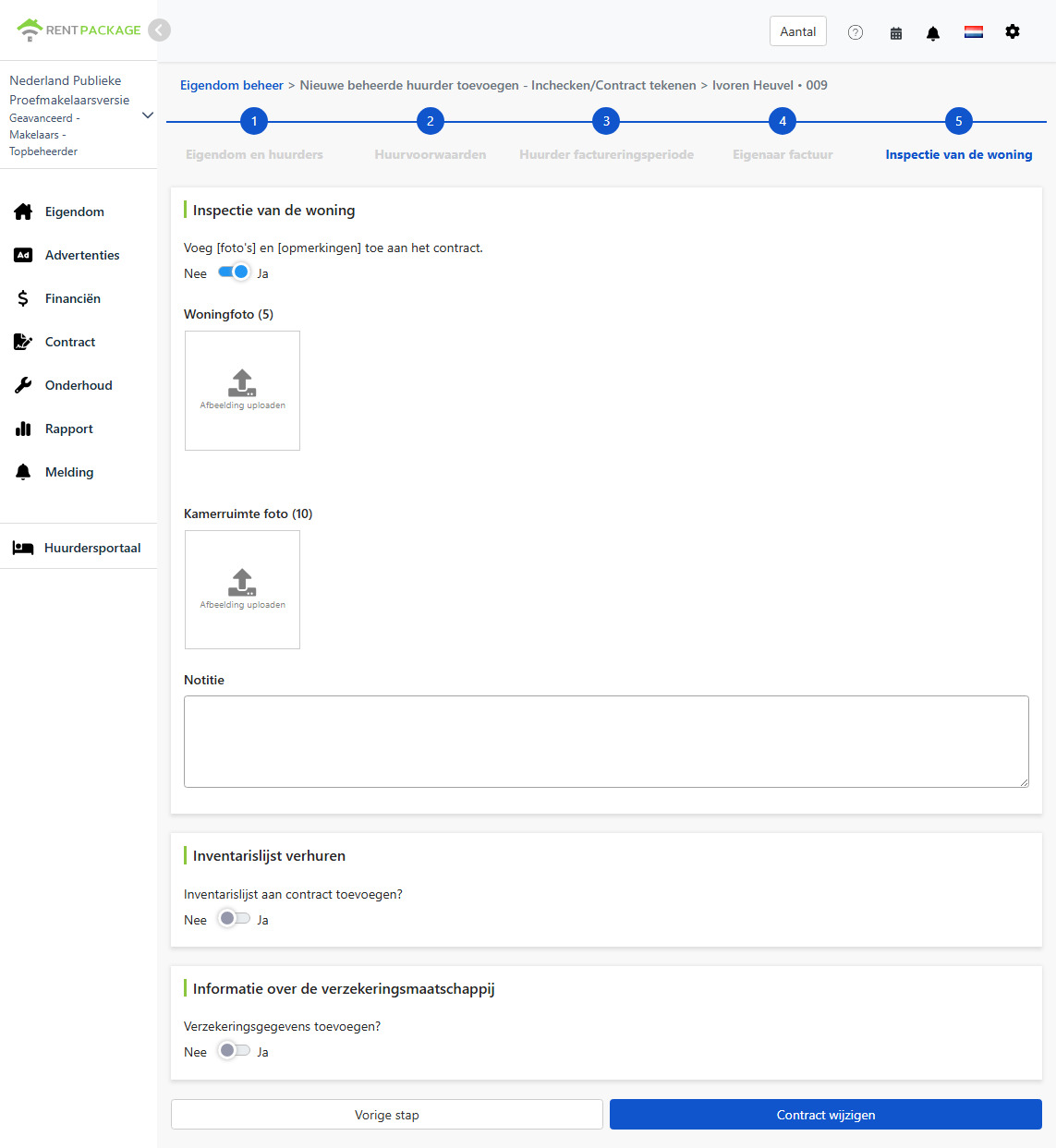Click the help question mark icon
The height and width of the screenshot is (1148, 1056).
click(856, 32)
